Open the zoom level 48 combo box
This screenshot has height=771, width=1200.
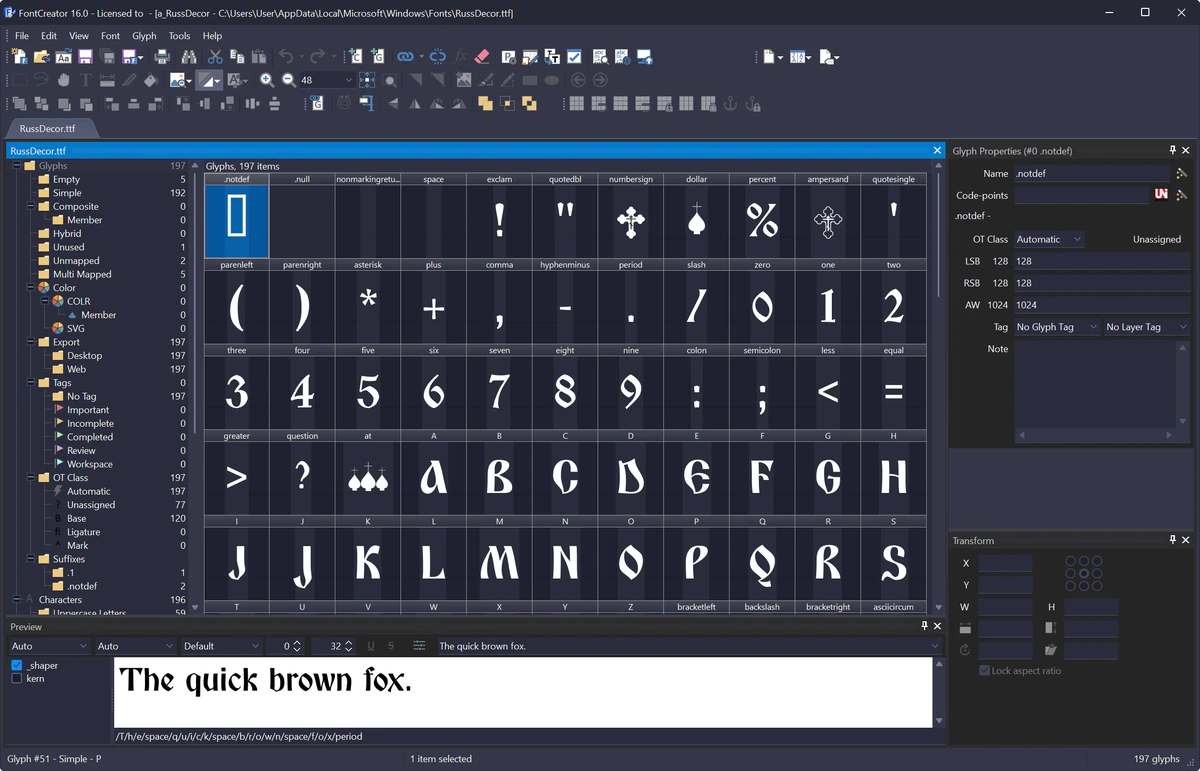[329, 80]
